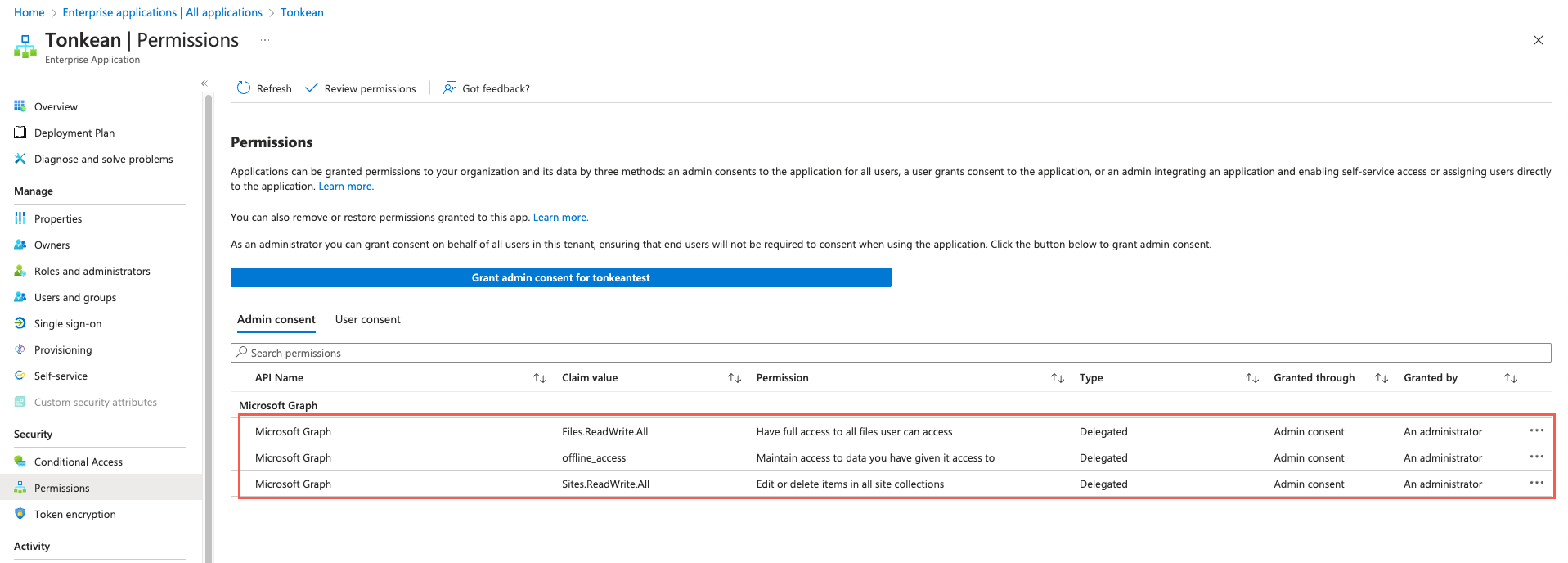The height and width of the screenshot is (563, 1568).
Task: Sort table by API Name column
Action: point(539,378)
